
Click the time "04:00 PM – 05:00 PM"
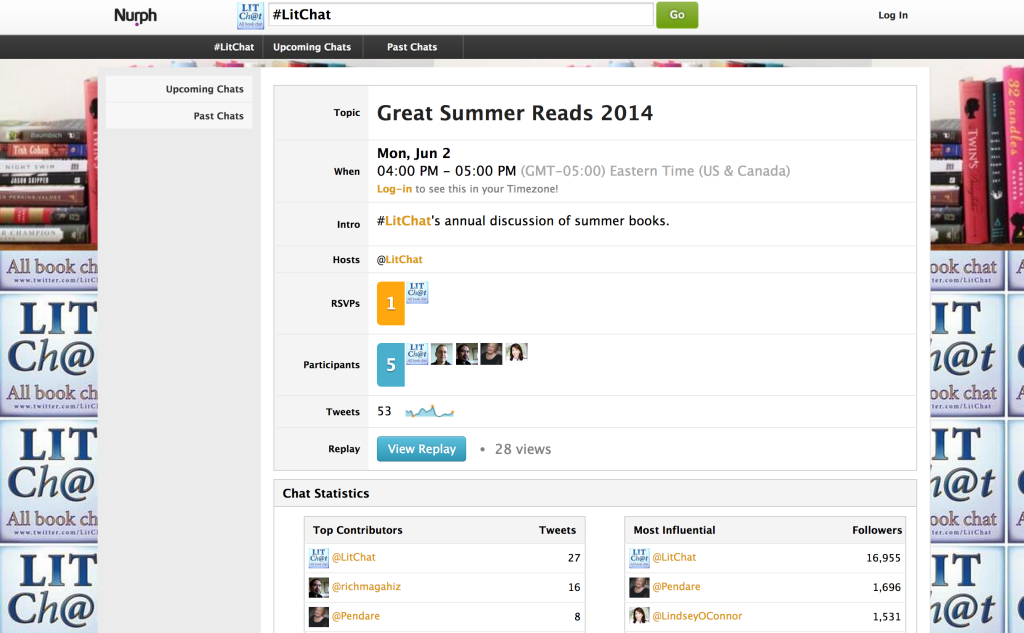pyautogui.click(x=446, y=171)
